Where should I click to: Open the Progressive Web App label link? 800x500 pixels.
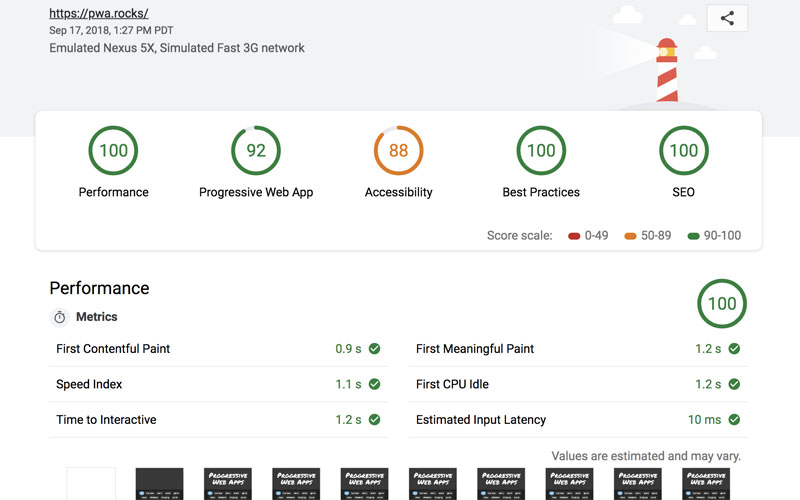pos(256,192)
